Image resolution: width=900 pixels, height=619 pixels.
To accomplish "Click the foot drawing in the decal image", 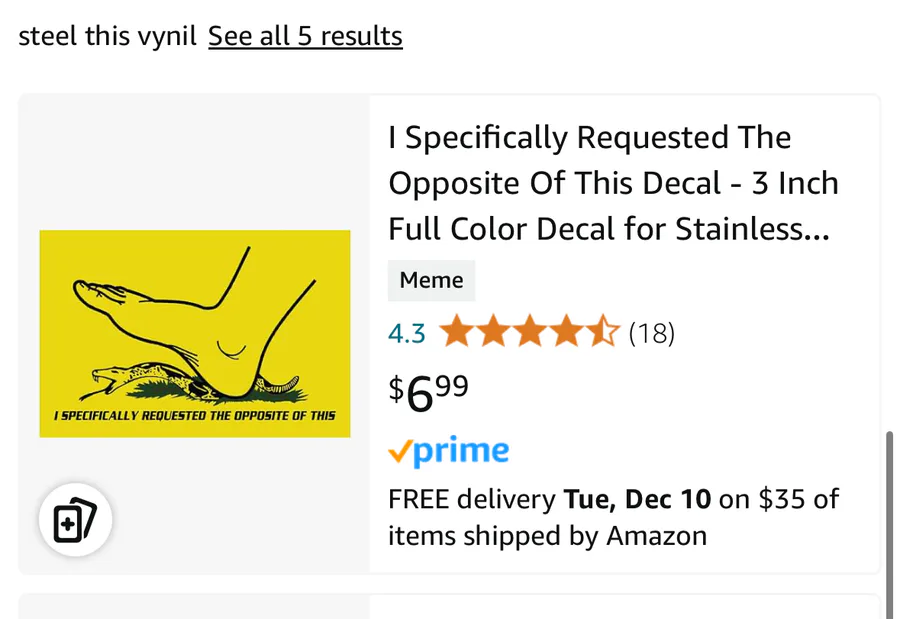I will (200, 320).
